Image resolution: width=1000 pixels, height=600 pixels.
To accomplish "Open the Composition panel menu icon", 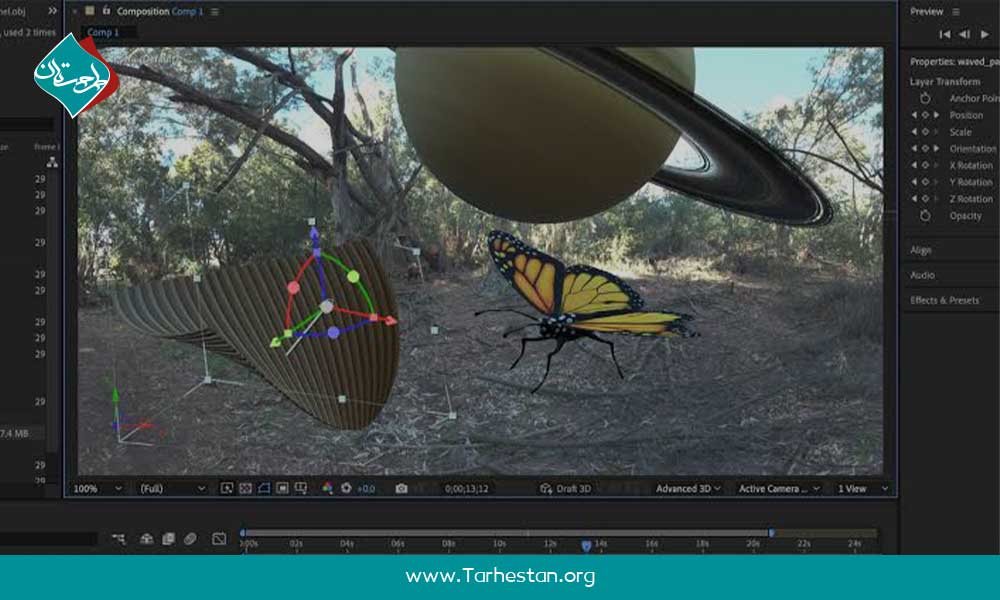I will click(215, 11).
